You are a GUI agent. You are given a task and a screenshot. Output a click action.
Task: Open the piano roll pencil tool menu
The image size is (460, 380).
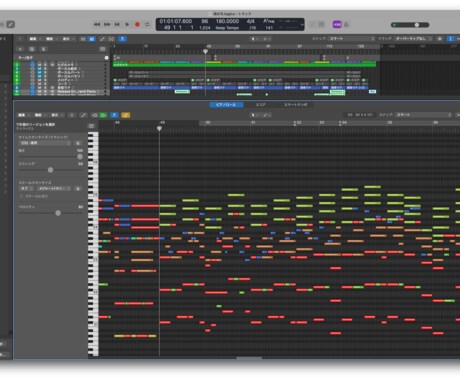267,115
